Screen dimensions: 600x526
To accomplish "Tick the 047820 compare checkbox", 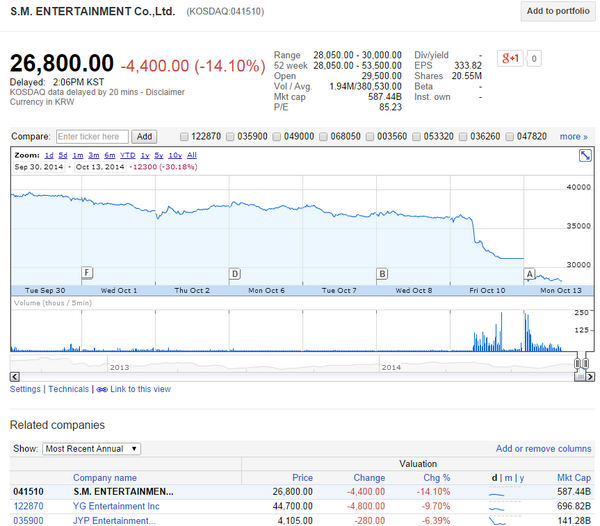I will point(509,137).
